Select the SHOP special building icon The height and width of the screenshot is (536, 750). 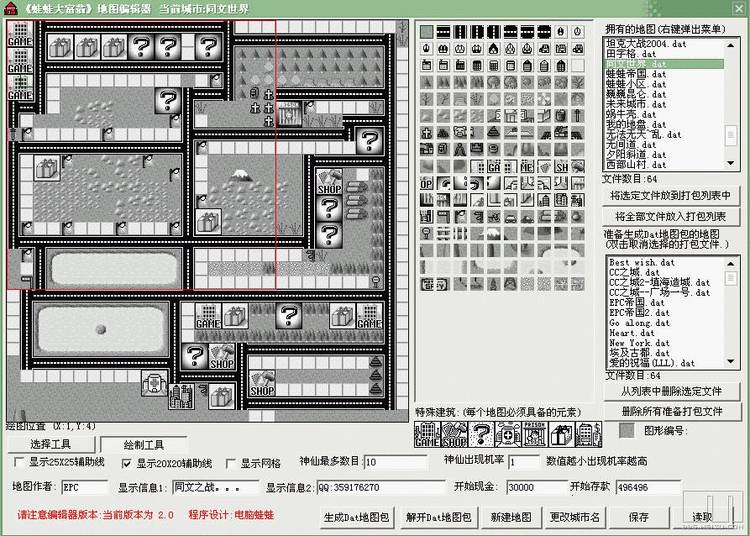[x=454, y=435]
